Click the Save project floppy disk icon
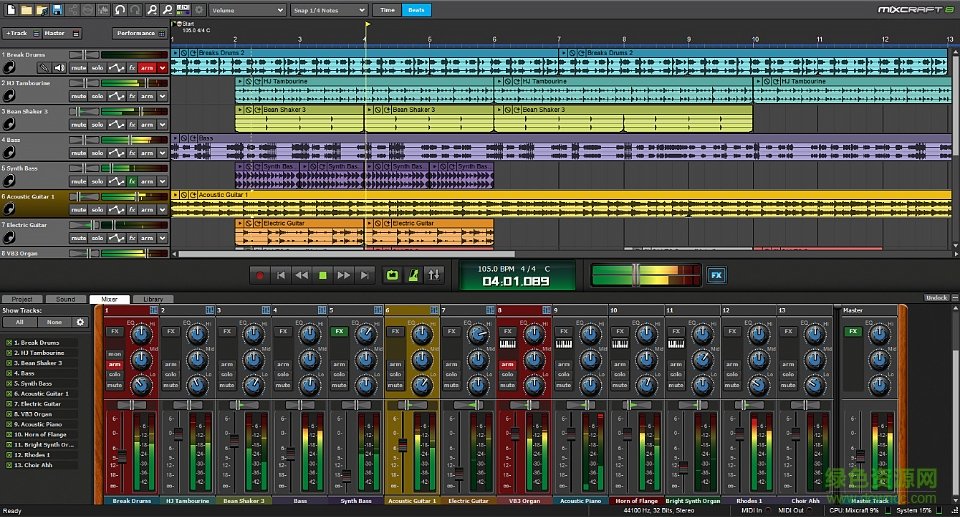 point(57,10)
